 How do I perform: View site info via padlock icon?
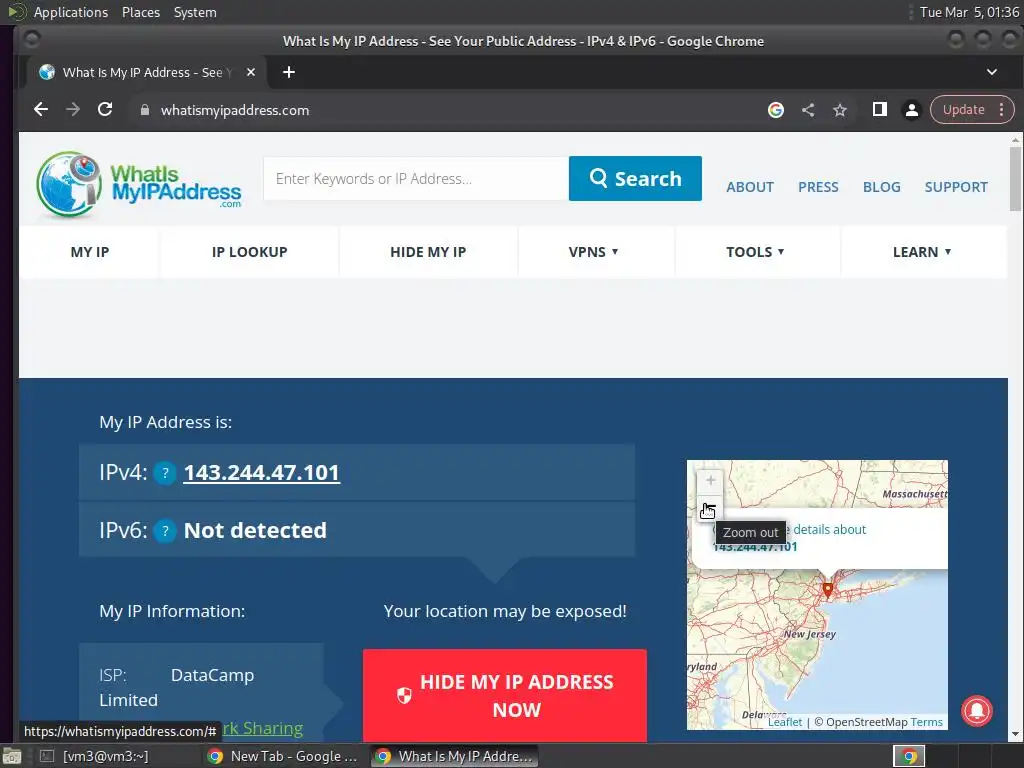click(x=145, y=110)
